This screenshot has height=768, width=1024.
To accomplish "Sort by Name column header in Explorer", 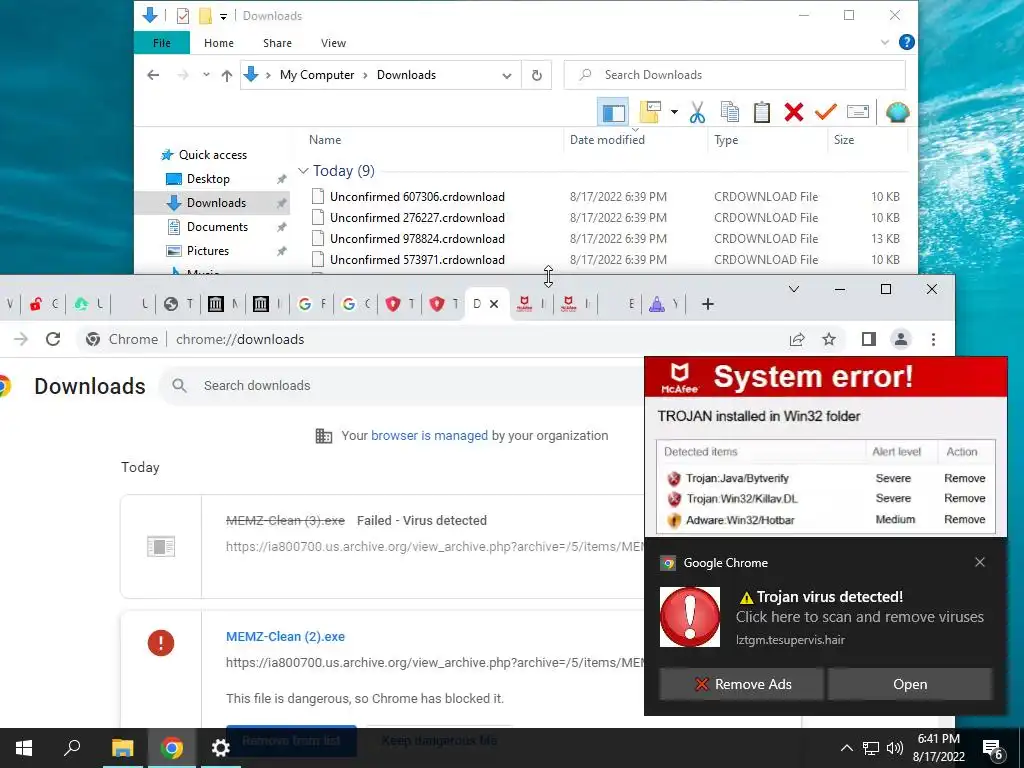I will coord(325,140).
